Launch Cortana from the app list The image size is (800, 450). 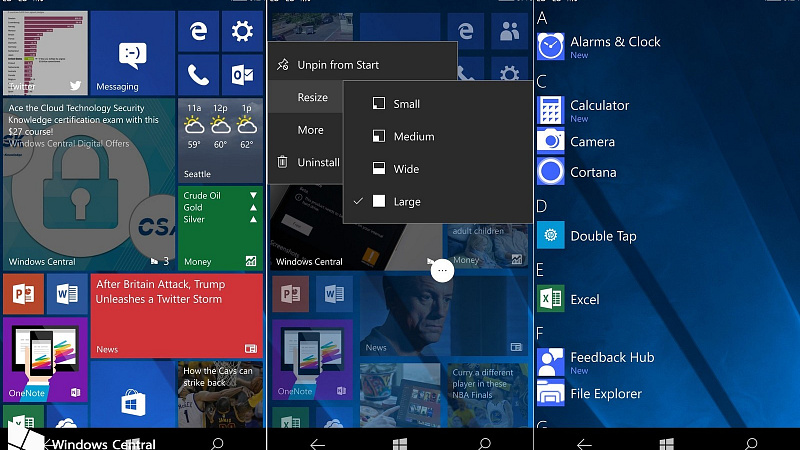point(577,172)
